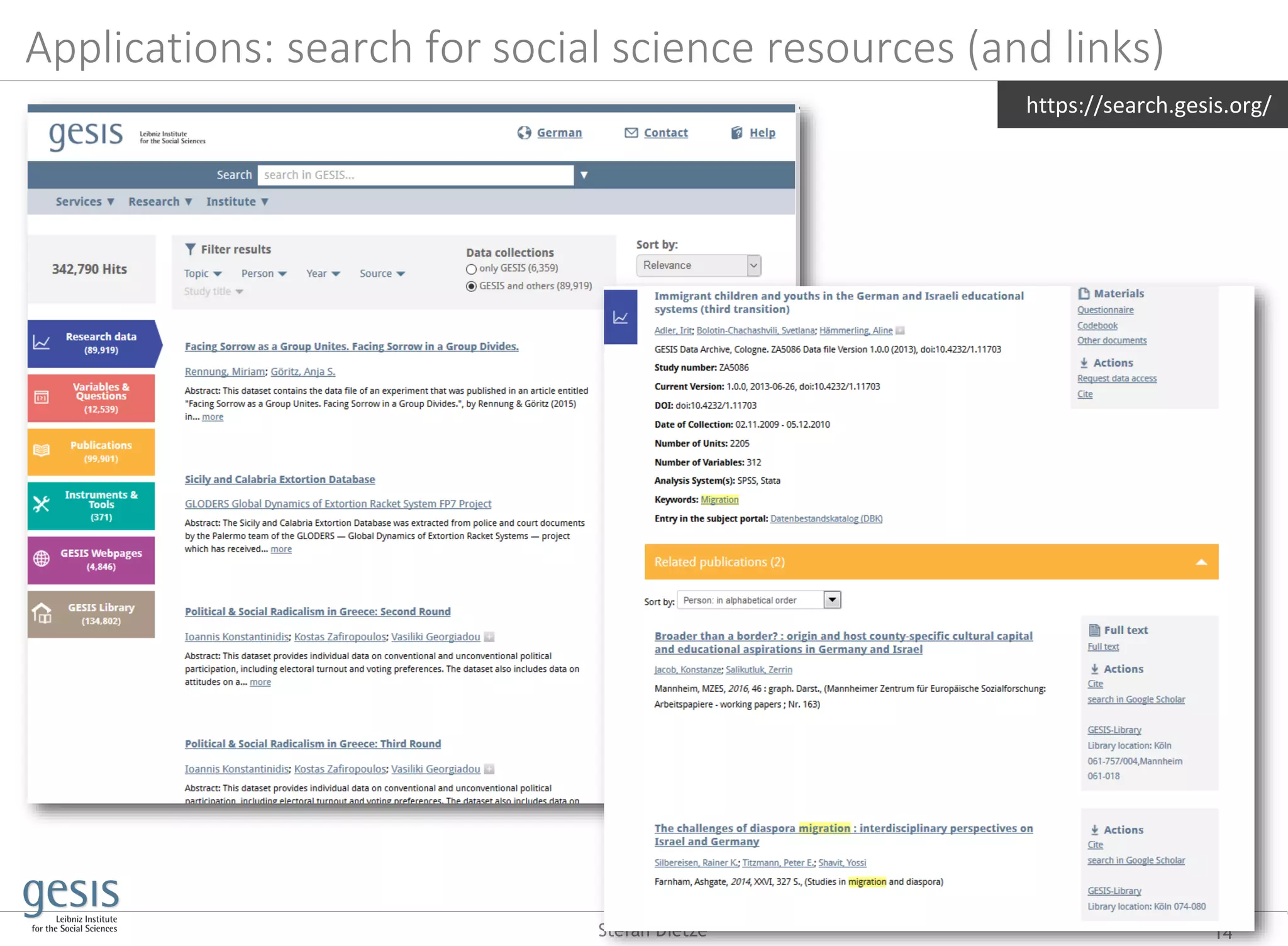The height and width of the screenshot is (946, 1288).
Task: Click author link Jacob, Konstanze
Action: [688, 670]
